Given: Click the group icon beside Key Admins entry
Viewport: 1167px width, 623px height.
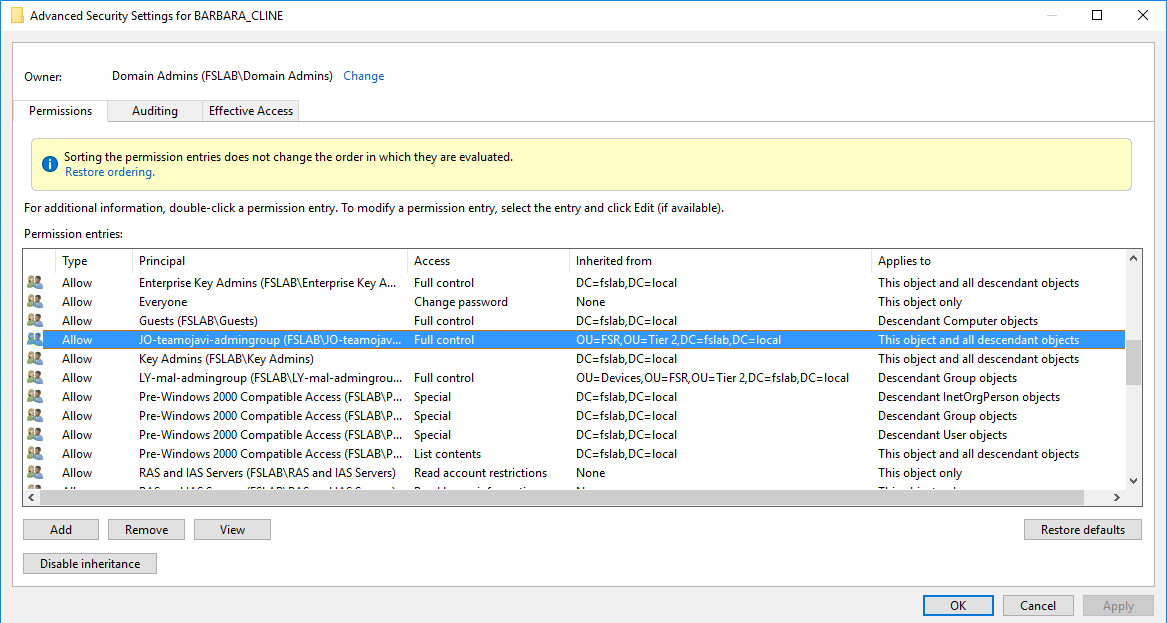Looking at the screenshot, I should (33, 358).
